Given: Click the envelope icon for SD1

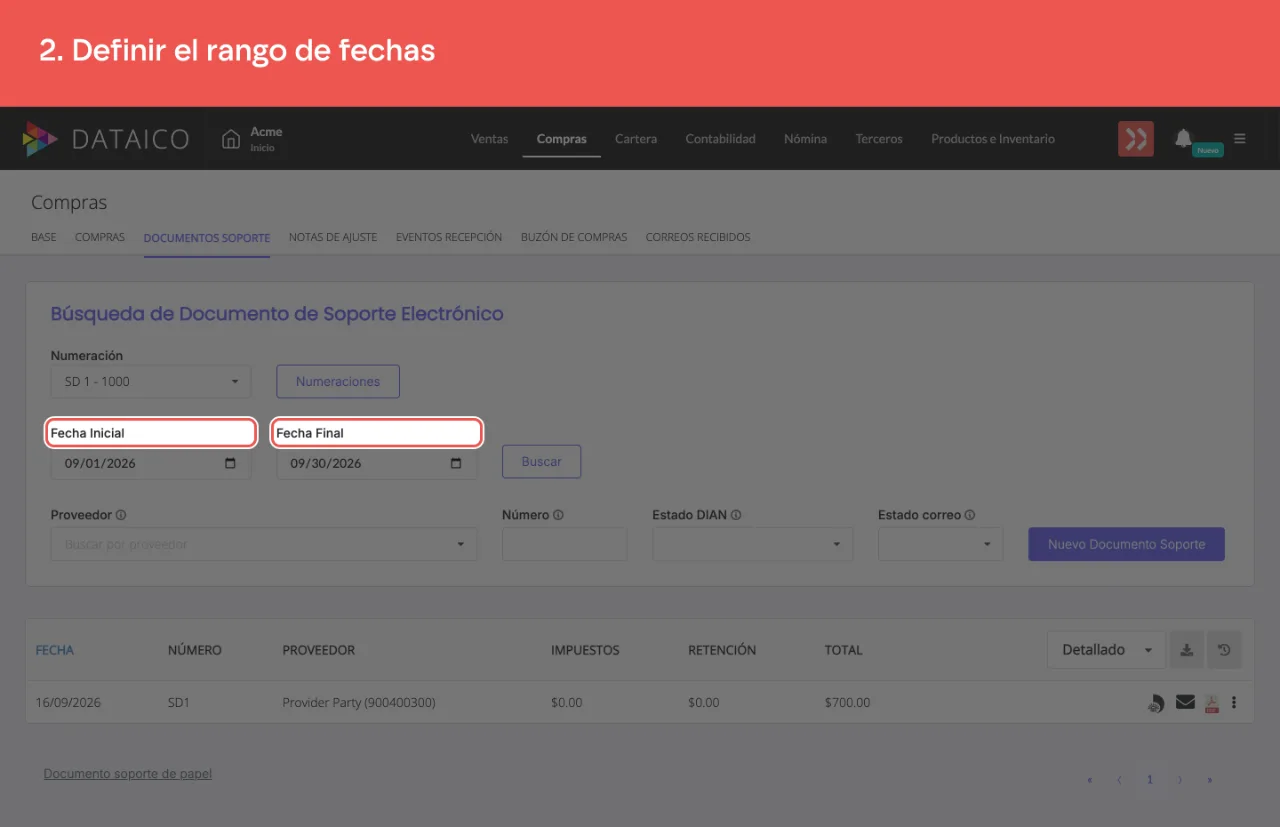Looking at the screenshot, I should pos(1185,702).
